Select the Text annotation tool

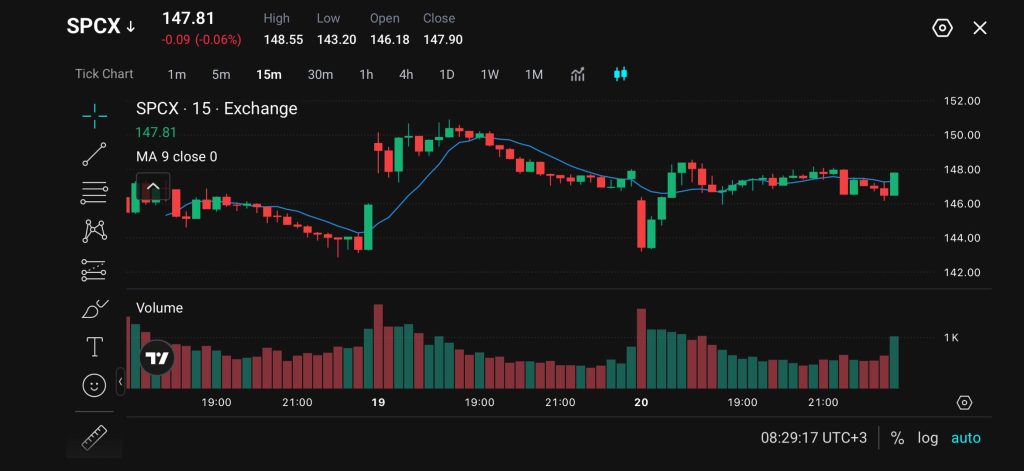pos(95,347)
